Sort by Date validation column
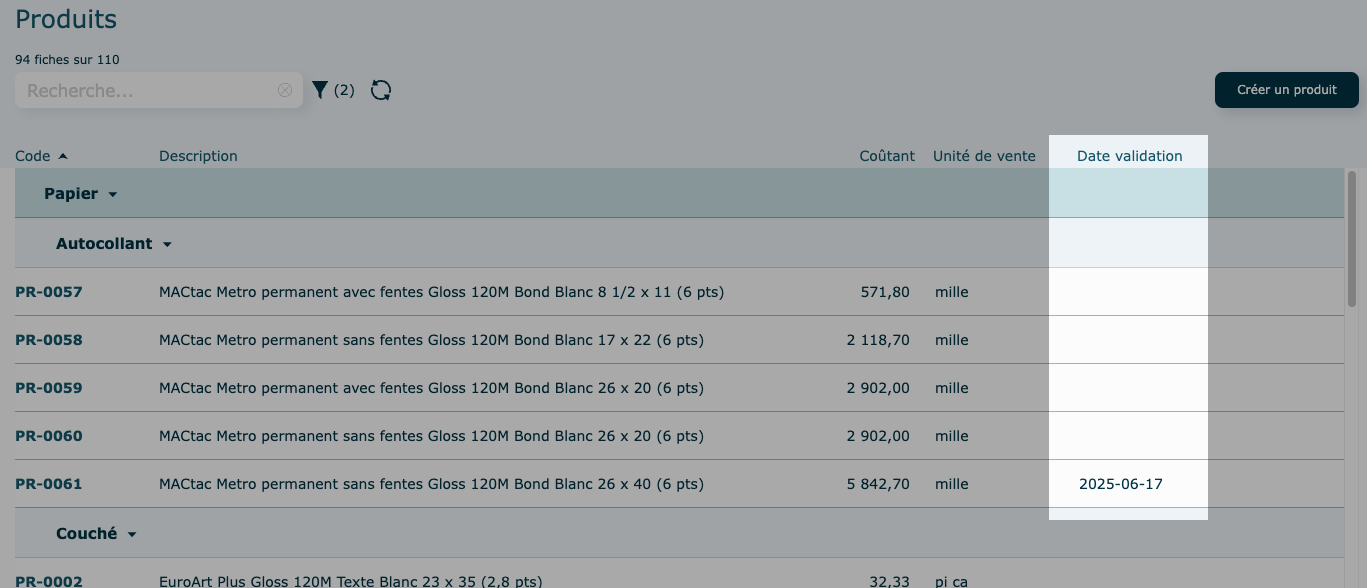 coord(1129,156)
